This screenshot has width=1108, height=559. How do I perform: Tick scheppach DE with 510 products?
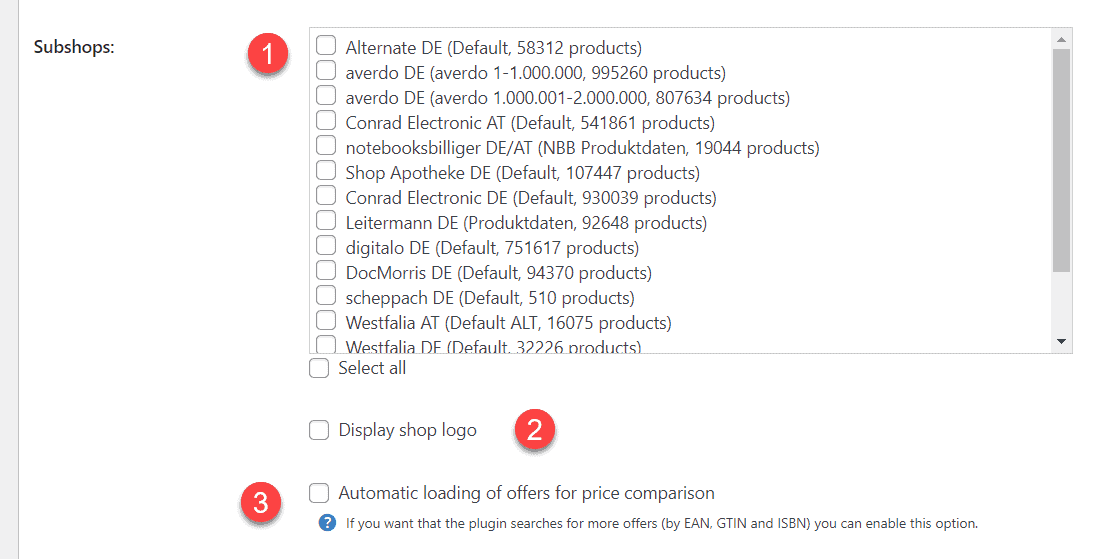click(326, 295)
